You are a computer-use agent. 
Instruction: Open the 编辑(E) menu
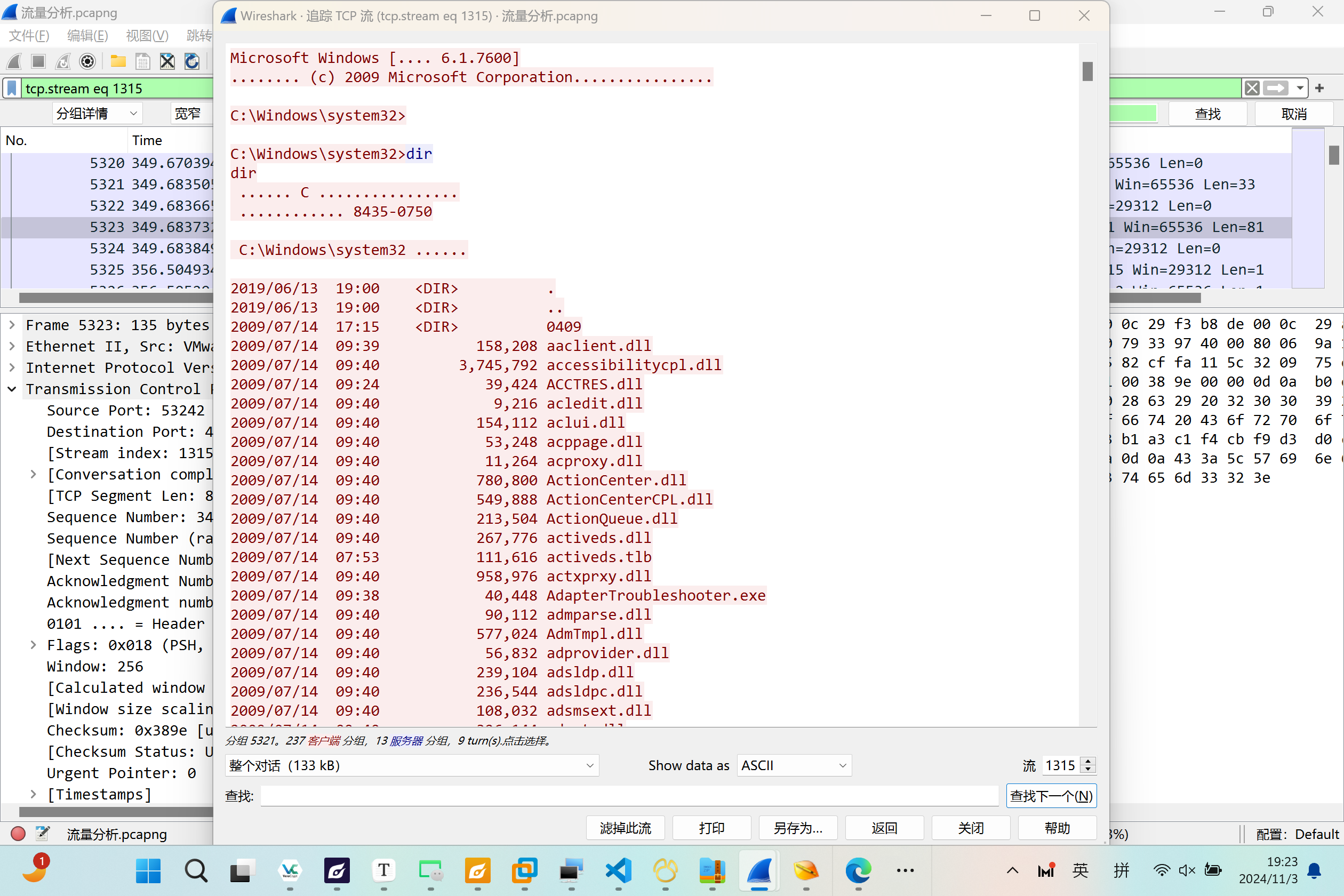point(87,35)
